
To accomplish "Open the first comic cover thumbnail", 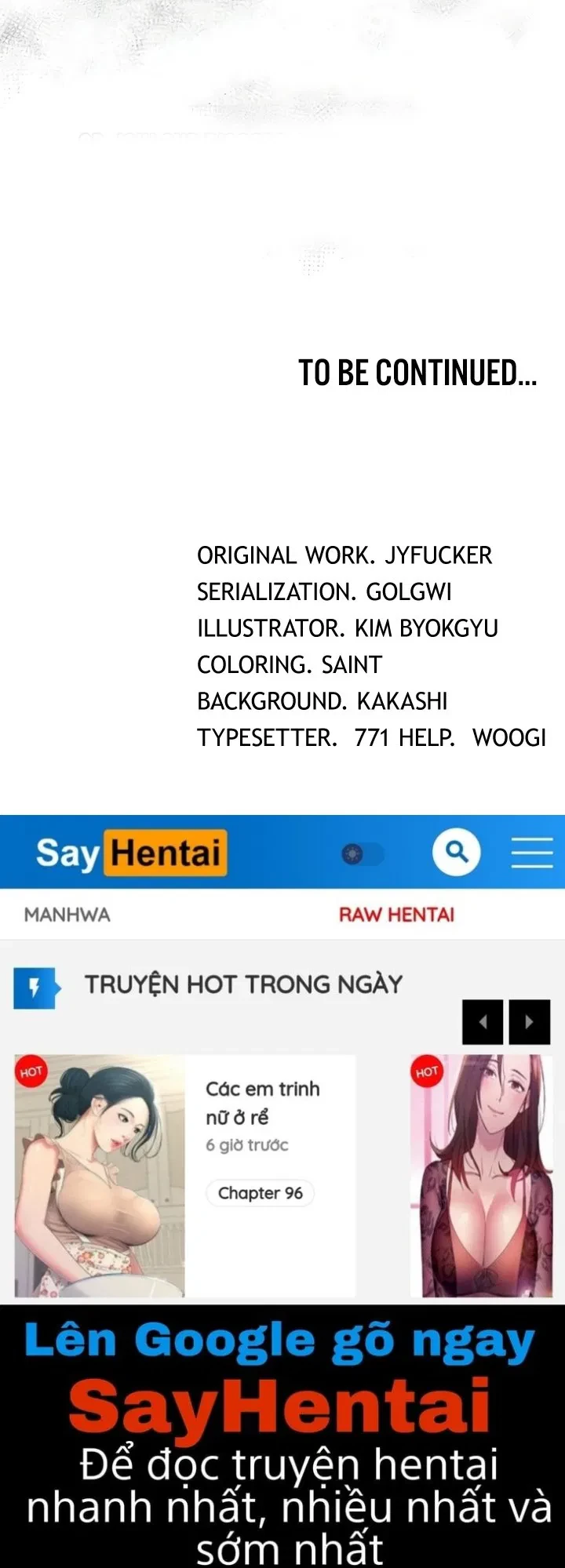I will point(100,1176).
